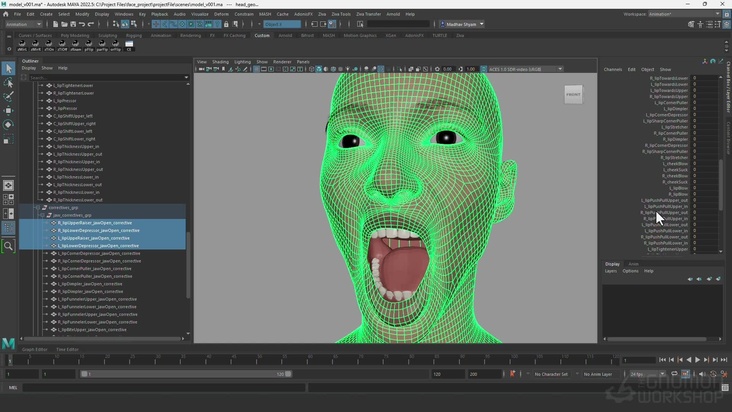Switch to the Sculpting shelf tab

[x=107, y=35]
